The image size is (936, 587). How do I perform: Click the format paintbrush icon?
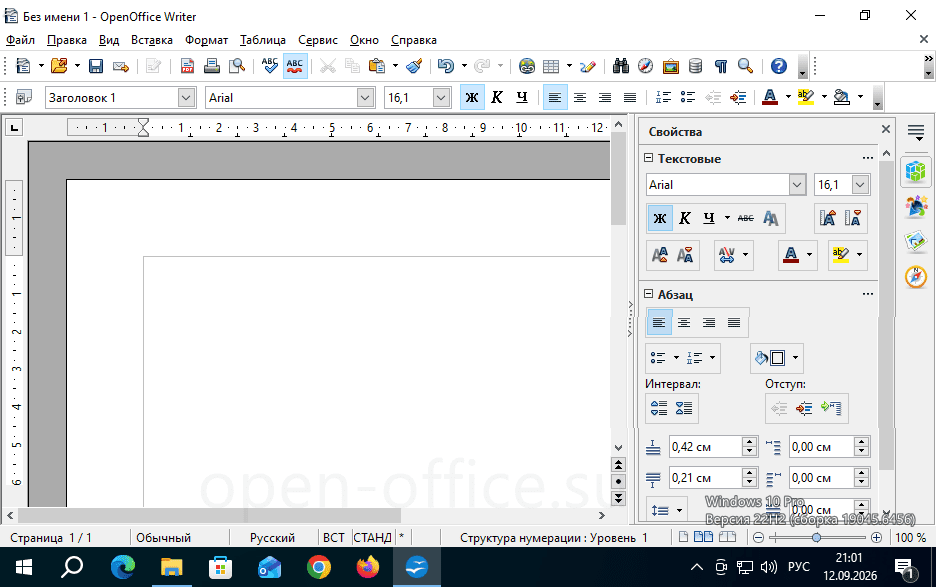click(414, 66)
